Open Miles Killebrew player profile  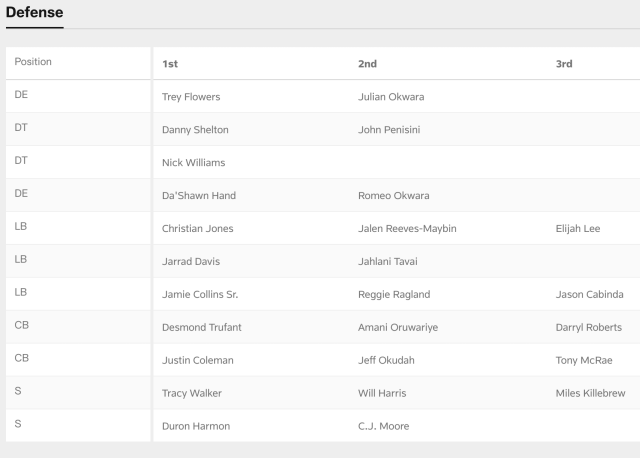[590, 393]
